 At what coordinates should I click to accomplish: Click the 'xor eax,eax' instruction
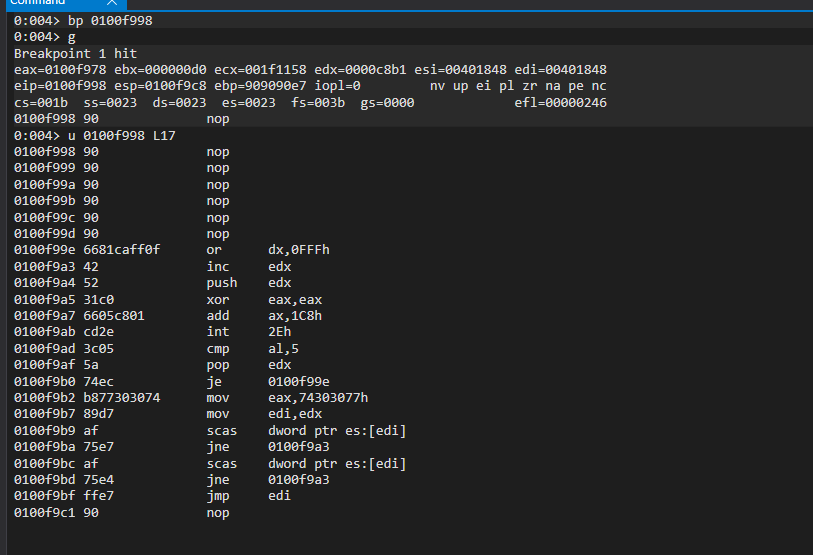[250, 299]
